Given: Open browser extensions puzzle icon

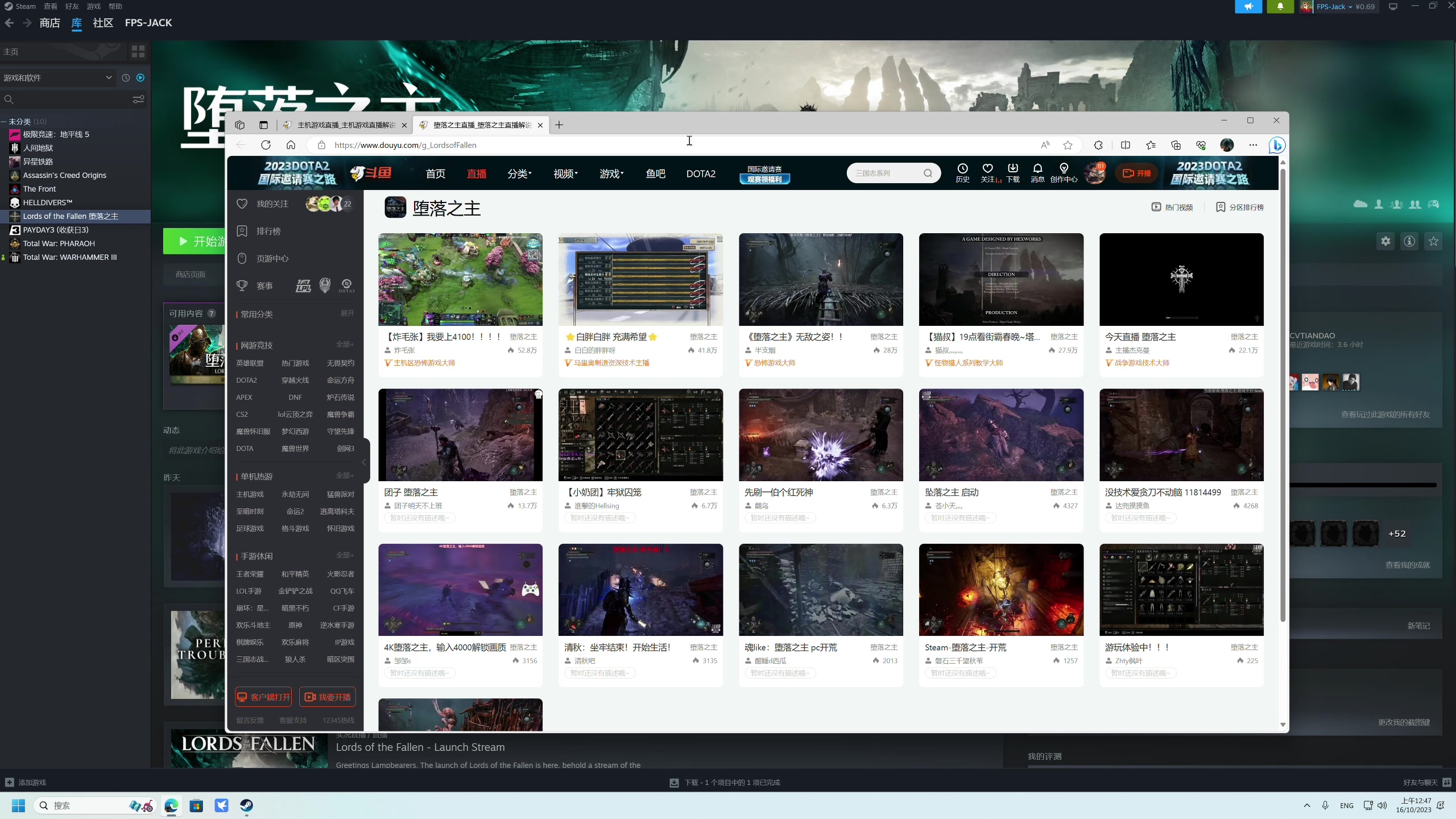Looking at the screenshot, I should [1098, 145].
